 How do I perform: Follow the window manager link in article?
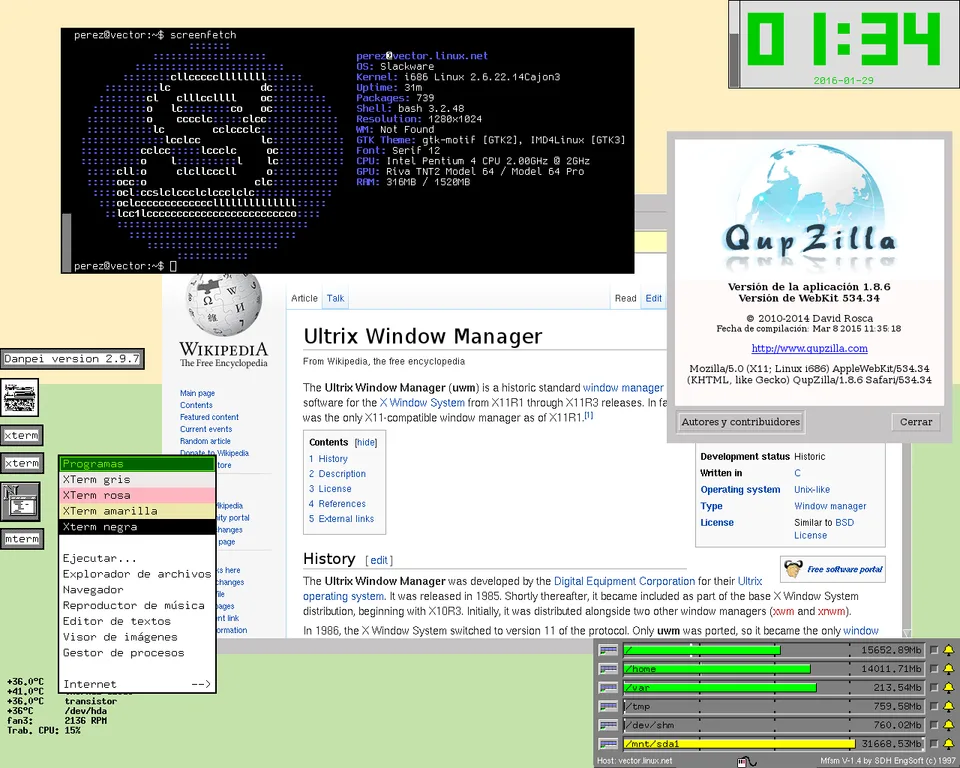tap(623, 388)
